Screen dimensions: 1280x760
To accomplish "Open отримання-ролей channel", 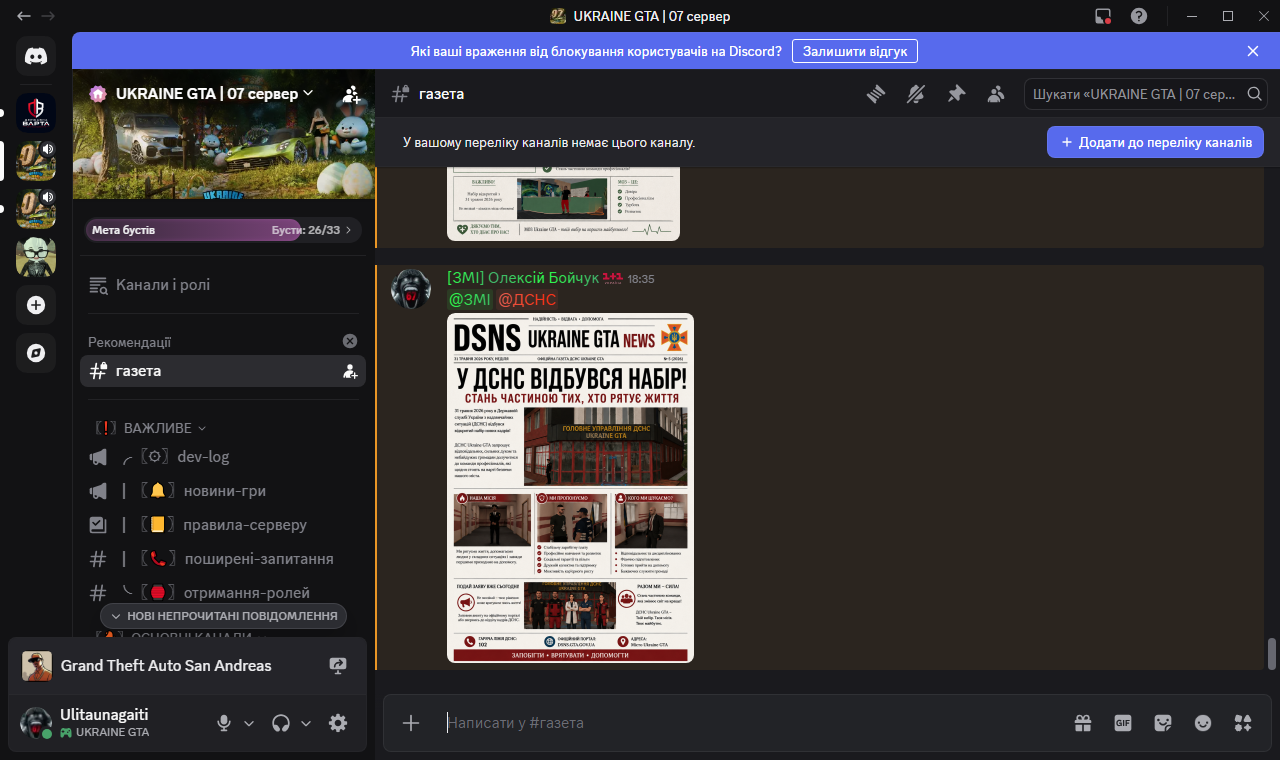I will coord(222,593).
